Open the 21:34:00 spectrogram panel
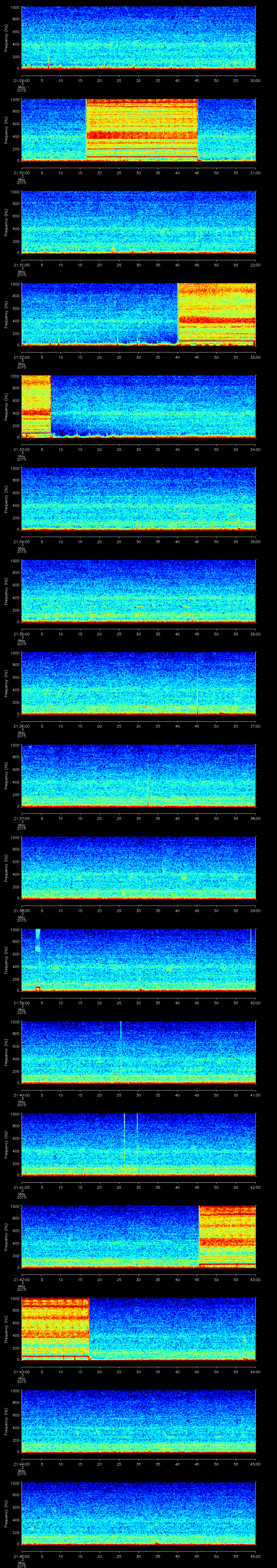Screen dimensions: 277x1568 point(138,499)
